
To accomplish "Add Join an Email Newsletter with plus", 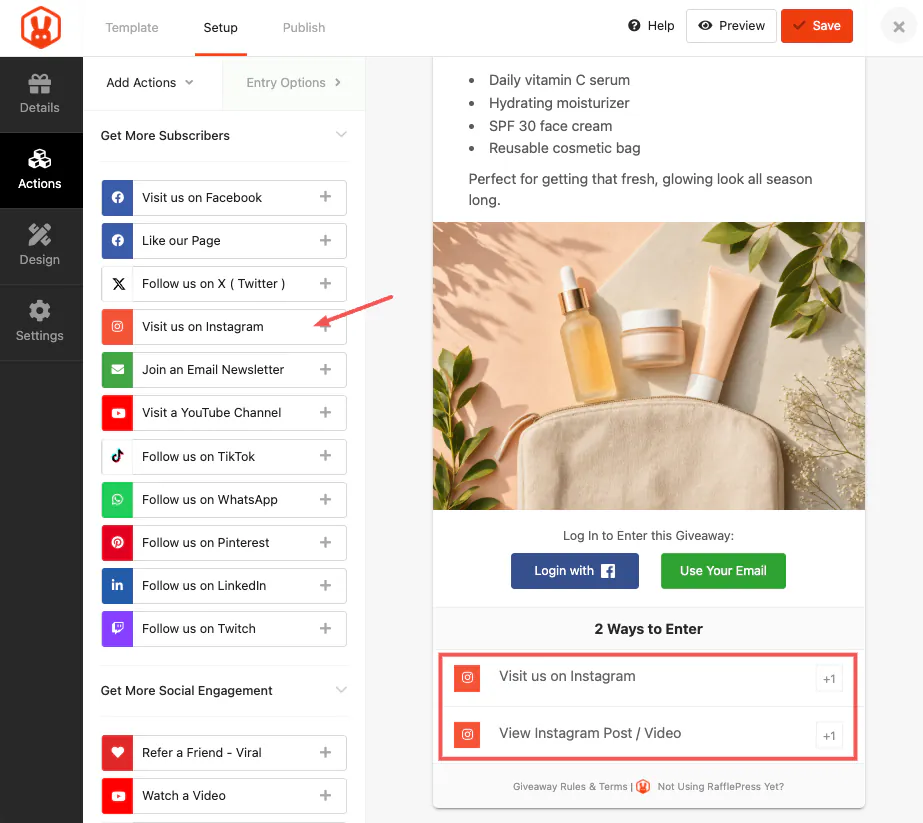I will pos(326,369).
